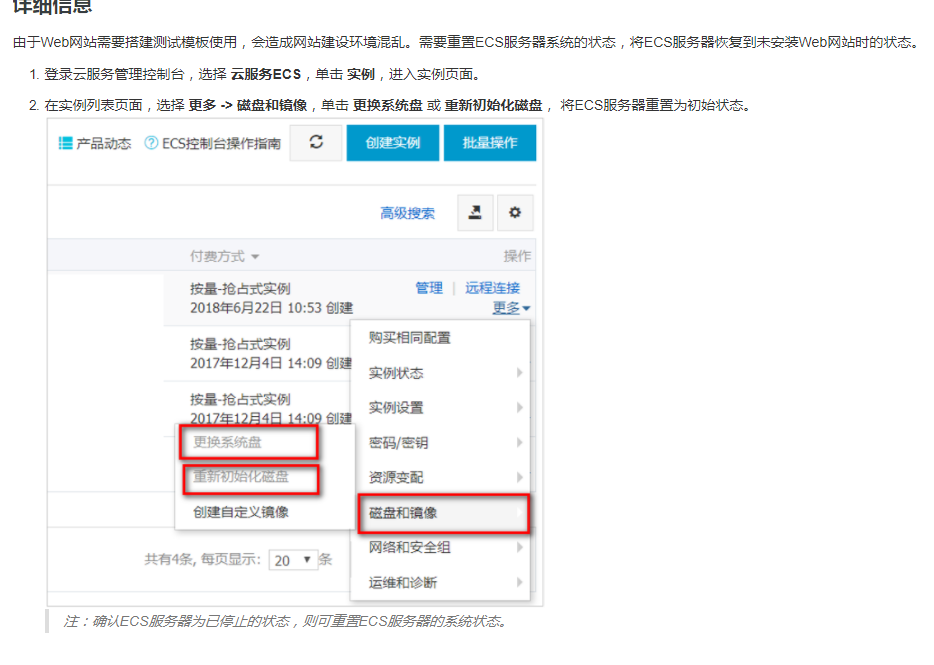The height and width of the screenshot is (665, 934).
Task: Expand the 更多 dropdown
Action: (511, 308)
